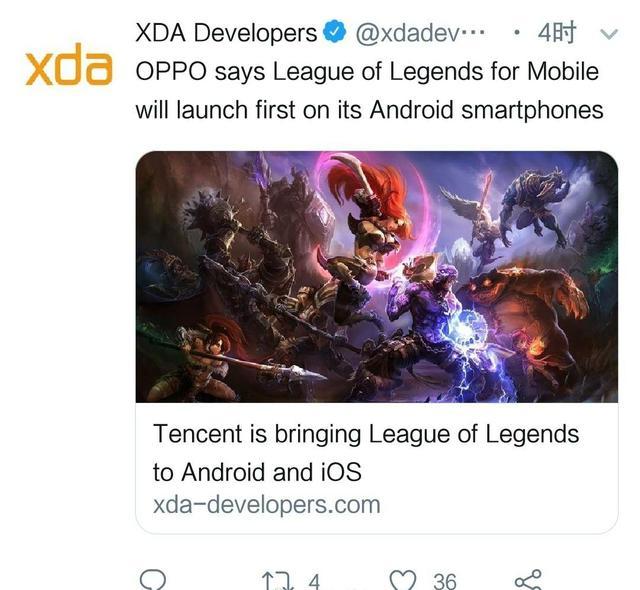Visit the xda-developers.com domain link
The height and width of the screenshot is (590, 640).
pos(267,505)
